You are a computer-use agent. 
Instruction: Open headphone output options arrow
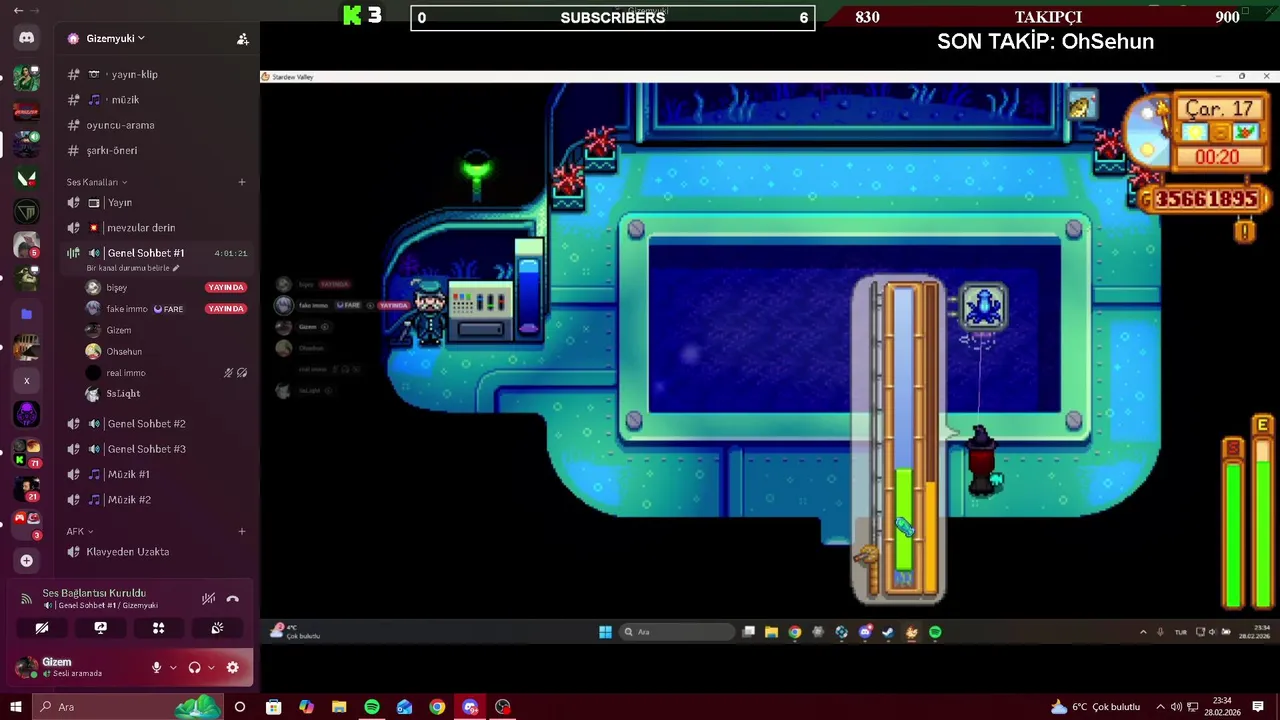(210, 667)
